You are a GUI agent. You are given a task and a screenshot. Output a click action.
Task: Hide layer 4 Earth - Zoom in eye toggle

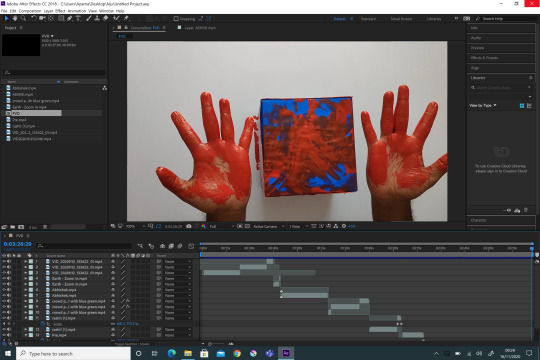(x=4, y=278)
